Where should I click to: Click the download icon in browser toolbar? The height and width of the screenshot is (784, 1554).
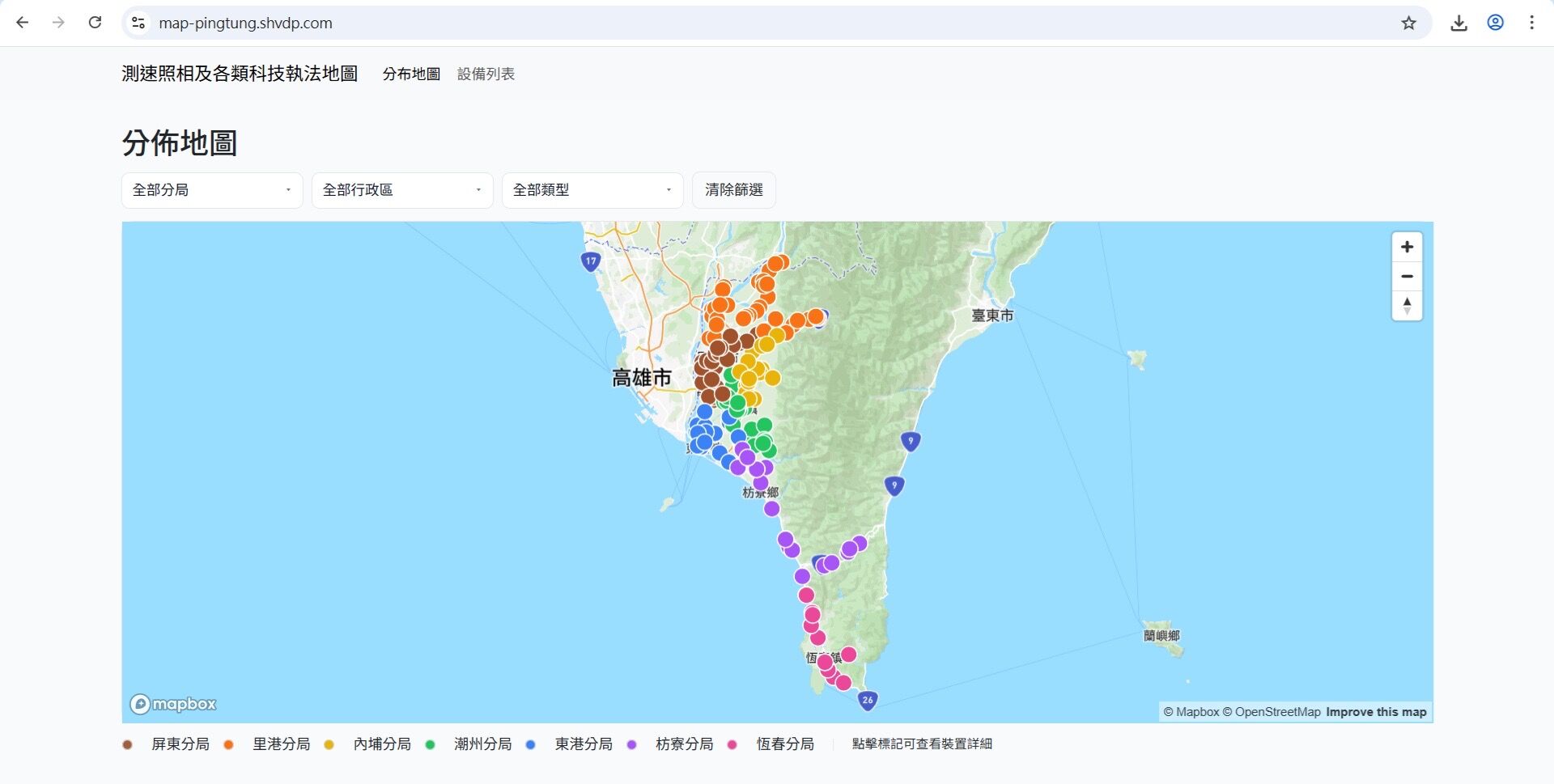click(1459, 23)
